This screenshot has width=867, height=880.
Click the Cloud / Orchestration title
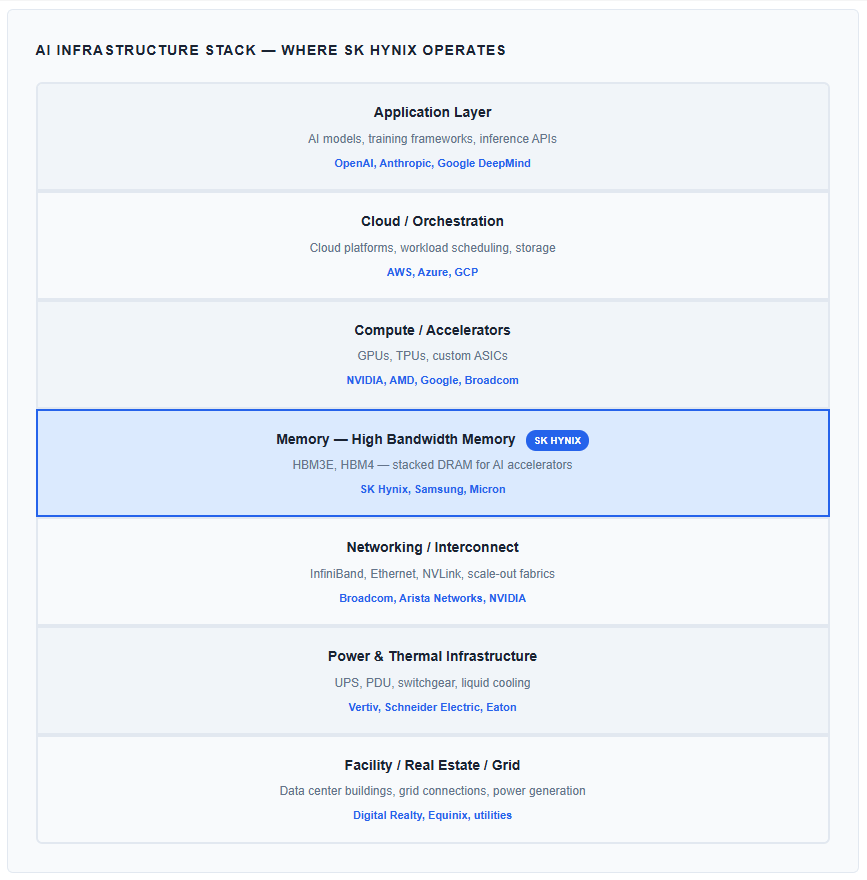tap(432, 221)
